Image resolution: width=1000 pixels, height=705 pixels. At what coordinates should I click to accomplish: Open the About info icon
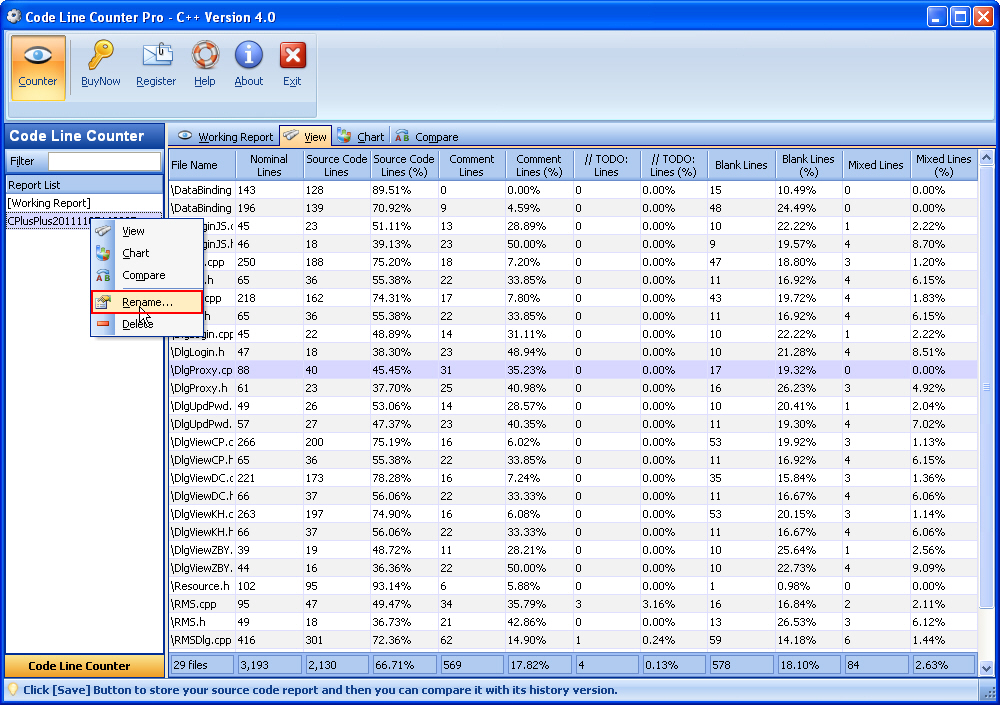(249, 55)
